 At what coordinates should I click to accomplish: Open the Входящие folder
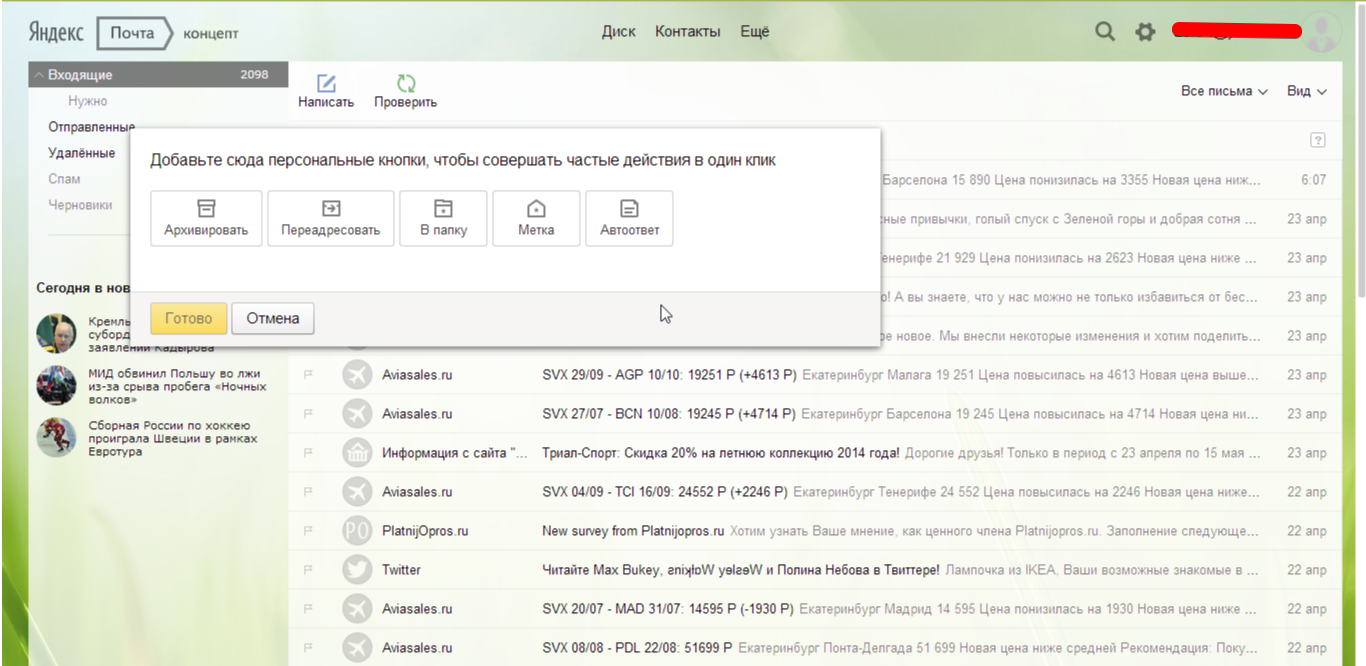[x=159, y=75]
